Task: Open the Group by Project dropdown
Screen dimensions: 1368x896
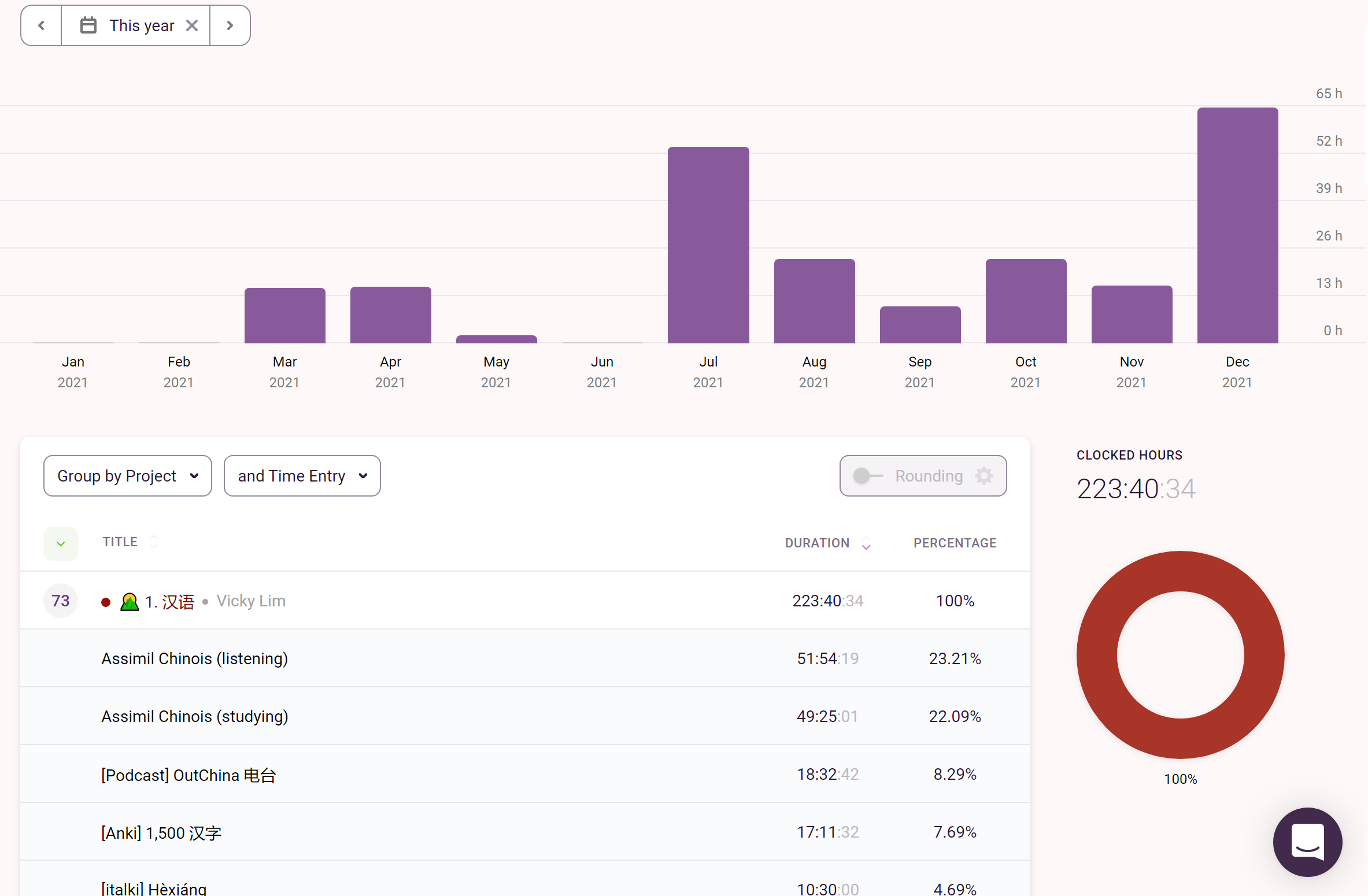Action: (128, 476)
